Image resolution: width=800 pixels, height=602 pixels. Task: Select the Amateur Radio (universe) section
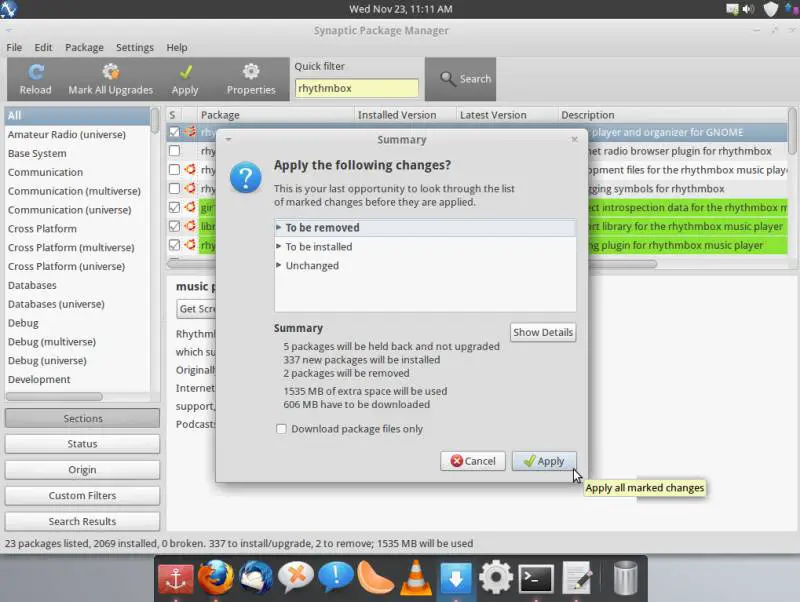click(67, 135)
